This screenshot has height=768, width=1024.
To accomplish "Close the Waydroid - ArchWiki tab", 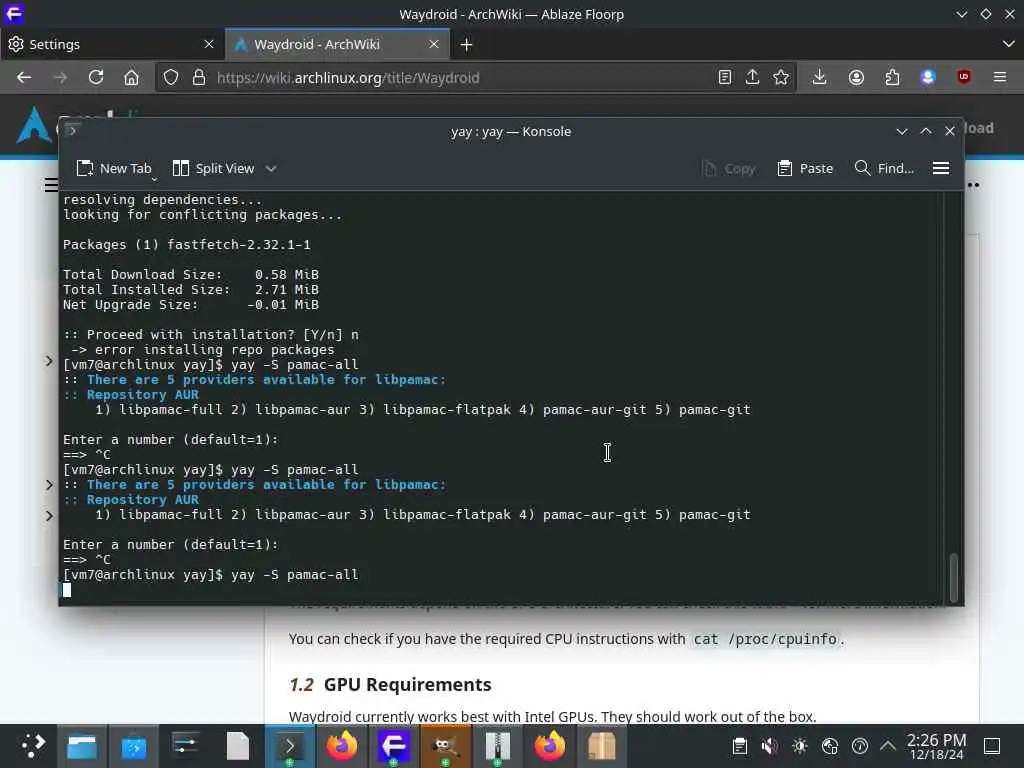I will coord(434,44).
